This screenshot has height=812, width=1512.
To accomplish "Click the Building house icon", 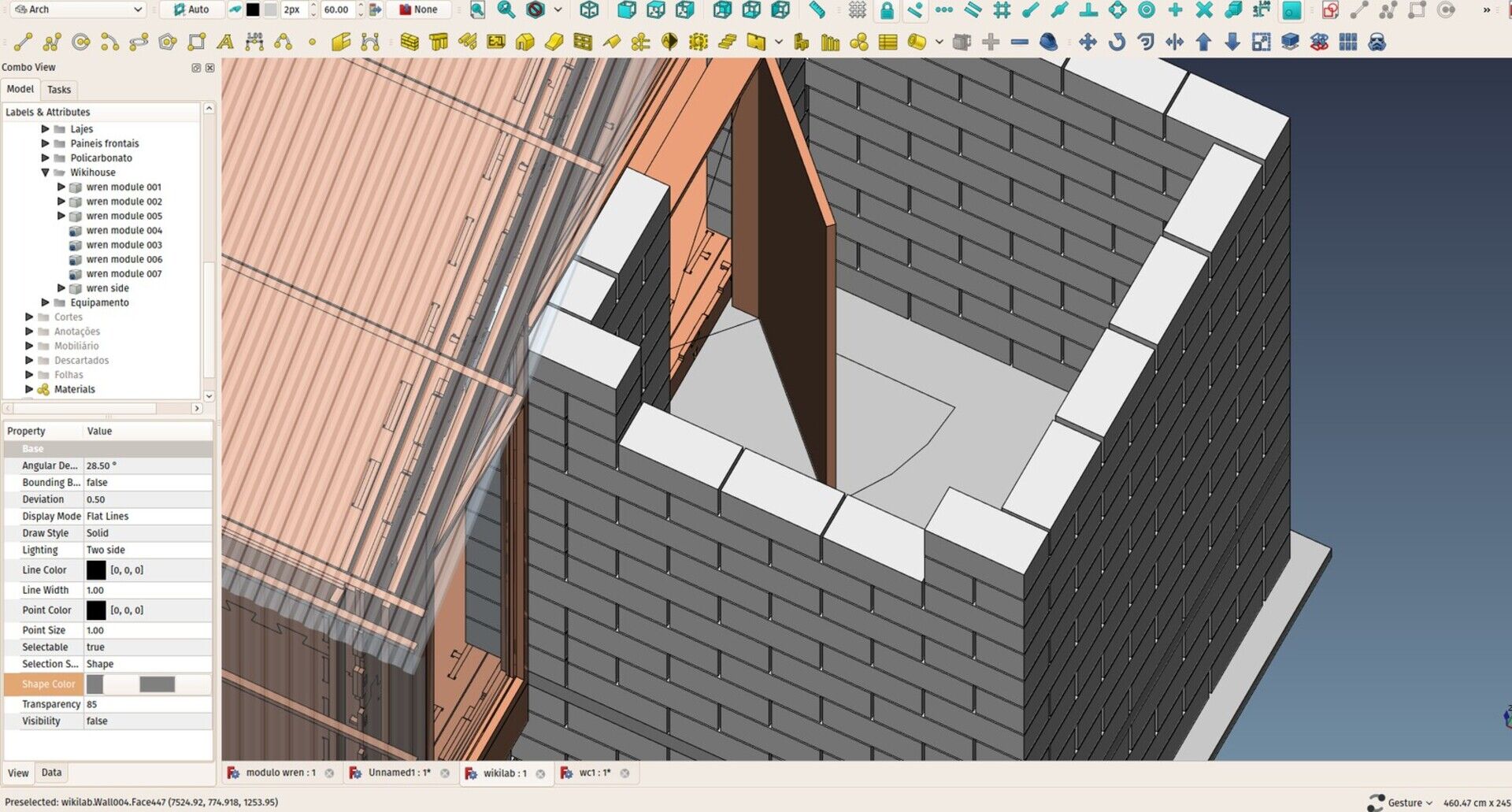I will (525, 42).
